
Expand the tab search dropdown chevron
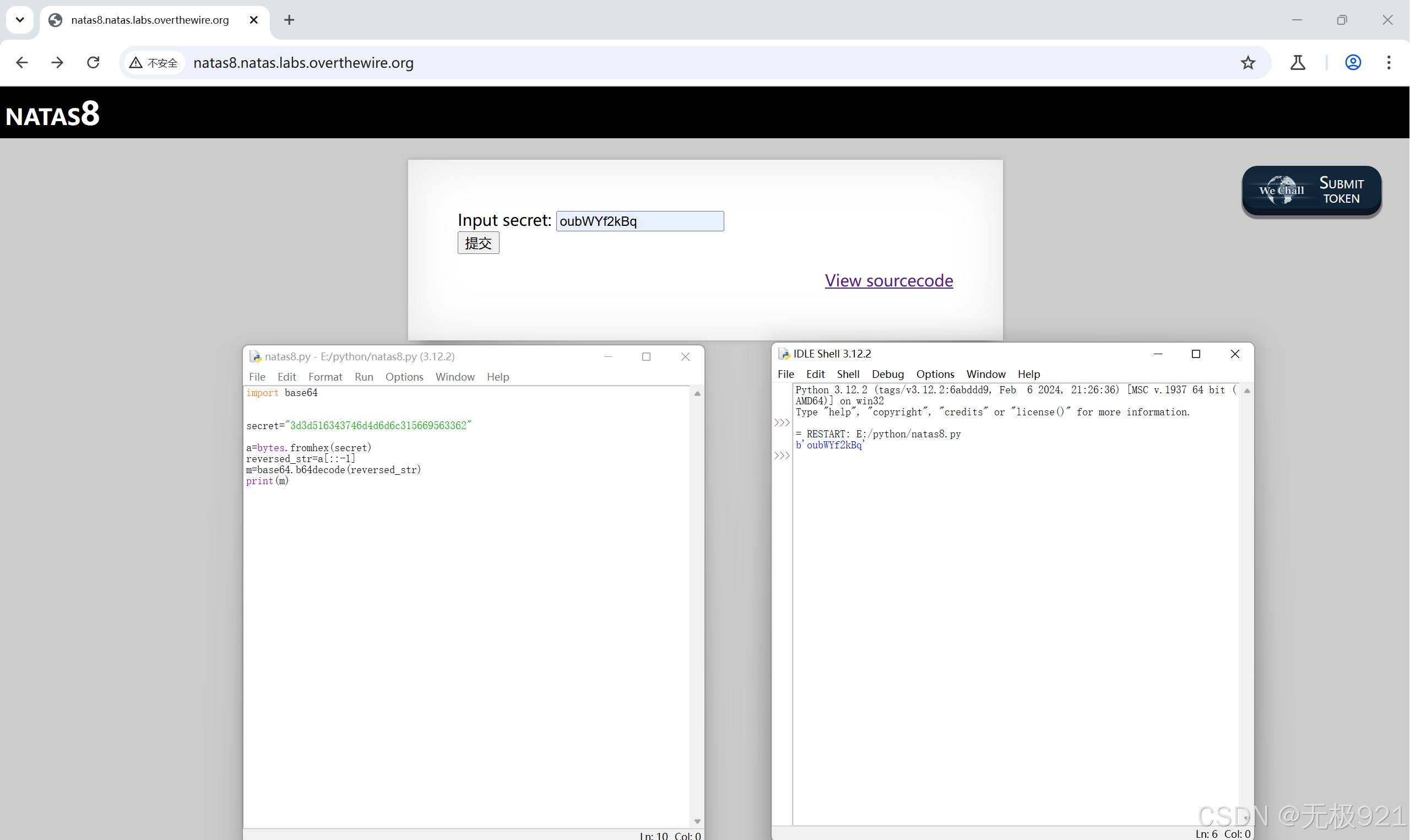pyautogui.click(x=20, y=20)
